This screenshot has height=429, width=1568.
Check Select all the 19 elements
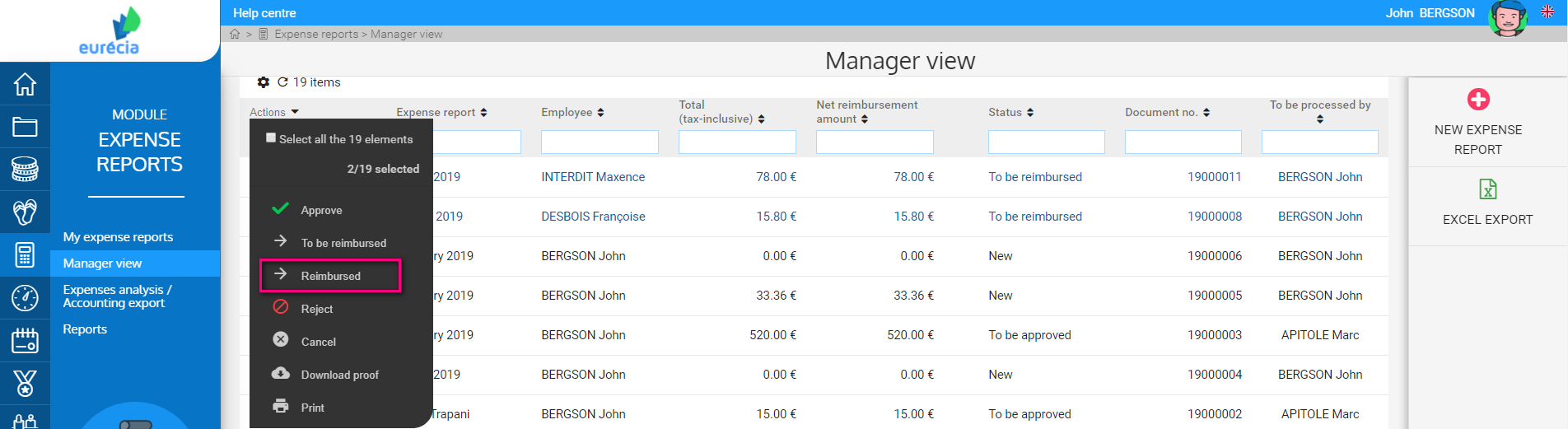[271, 138]
